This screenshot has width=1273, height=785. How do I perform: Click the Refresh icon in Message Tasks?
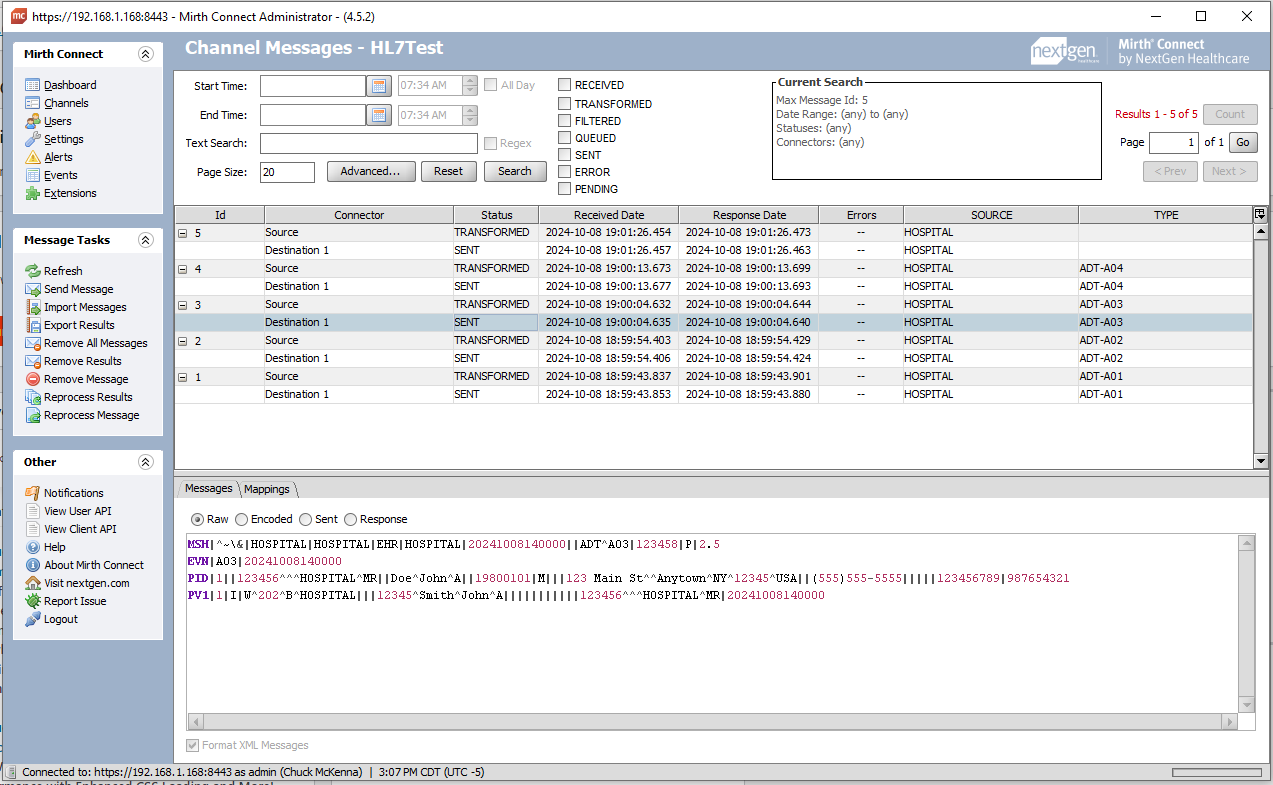pyautogui.click(x=33, y=271)
